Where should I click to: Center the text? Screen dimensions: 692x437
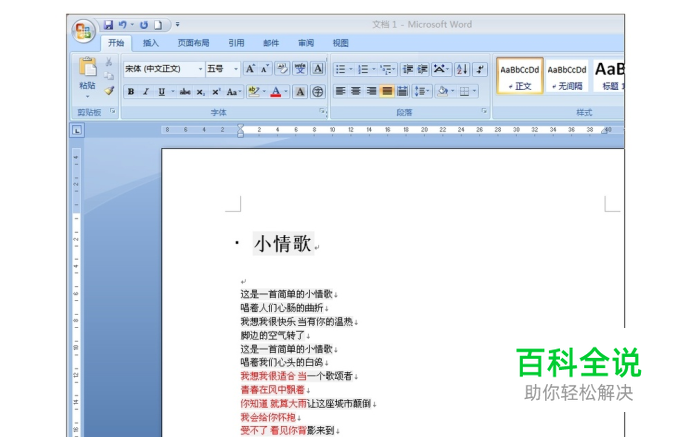coord(356,91)
